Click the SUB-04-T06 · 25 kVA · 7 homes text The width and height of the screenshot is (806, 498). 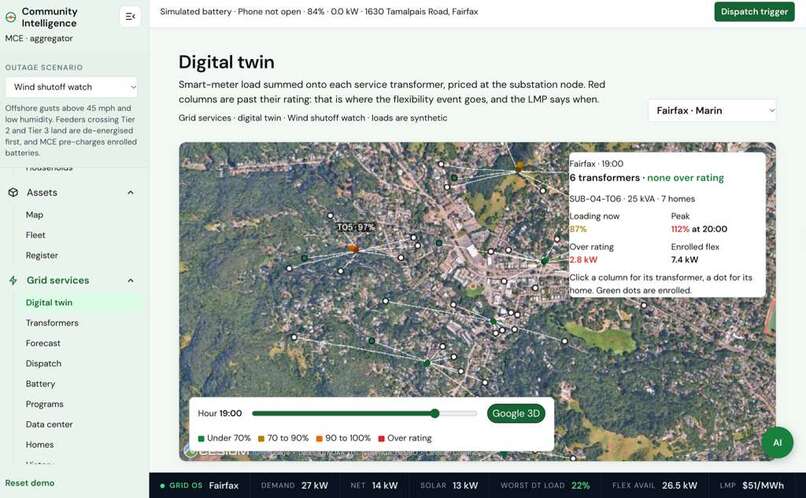point(632,199)
